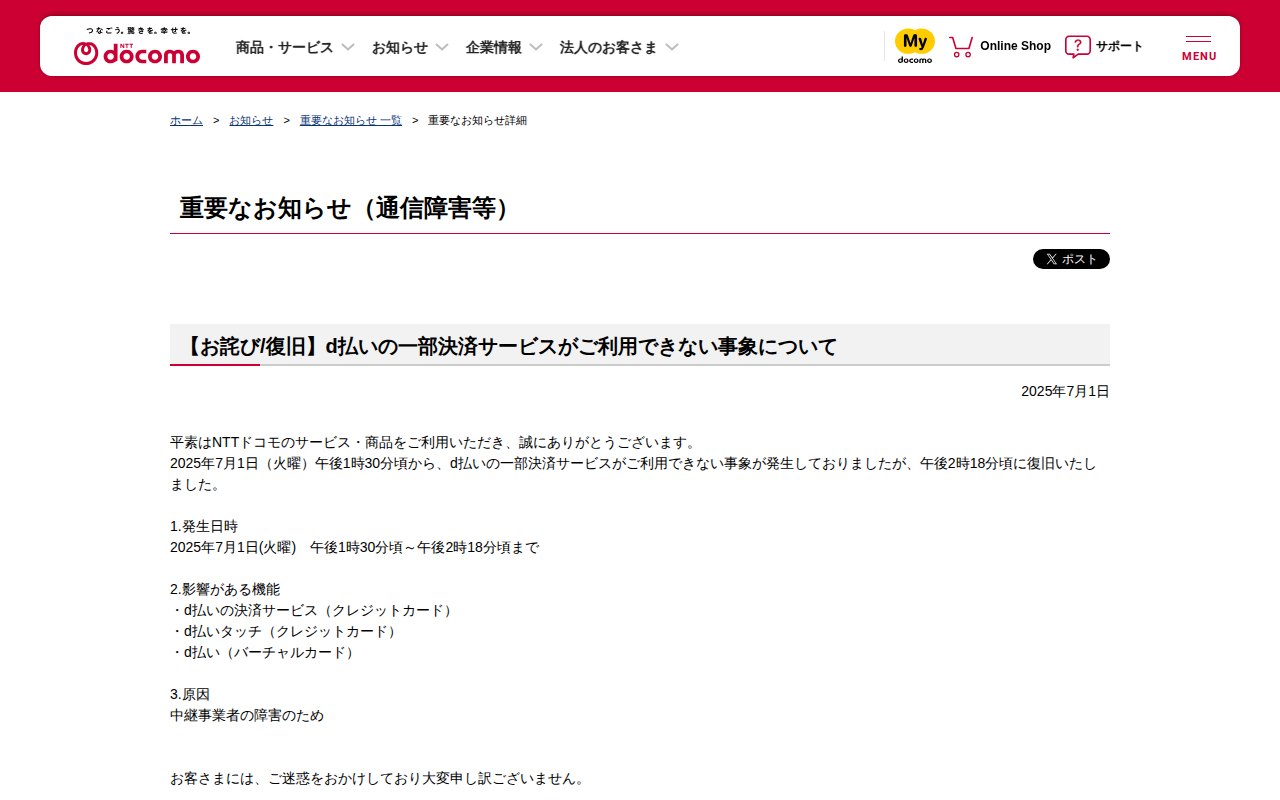This screenshot has height=800, width=1280.
Task: Click the 2.影響がある機能 section label
Action: tap(225, 589)
